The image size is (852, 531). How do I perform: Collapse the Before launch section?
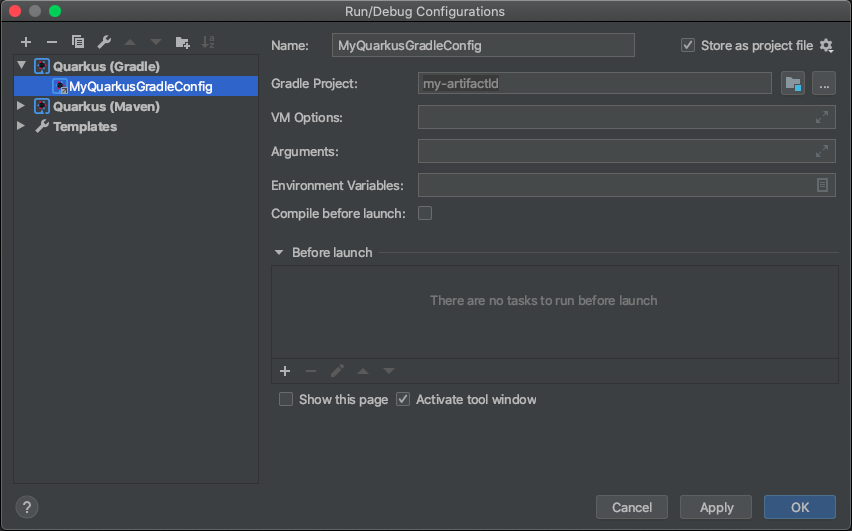click(279, 253)
